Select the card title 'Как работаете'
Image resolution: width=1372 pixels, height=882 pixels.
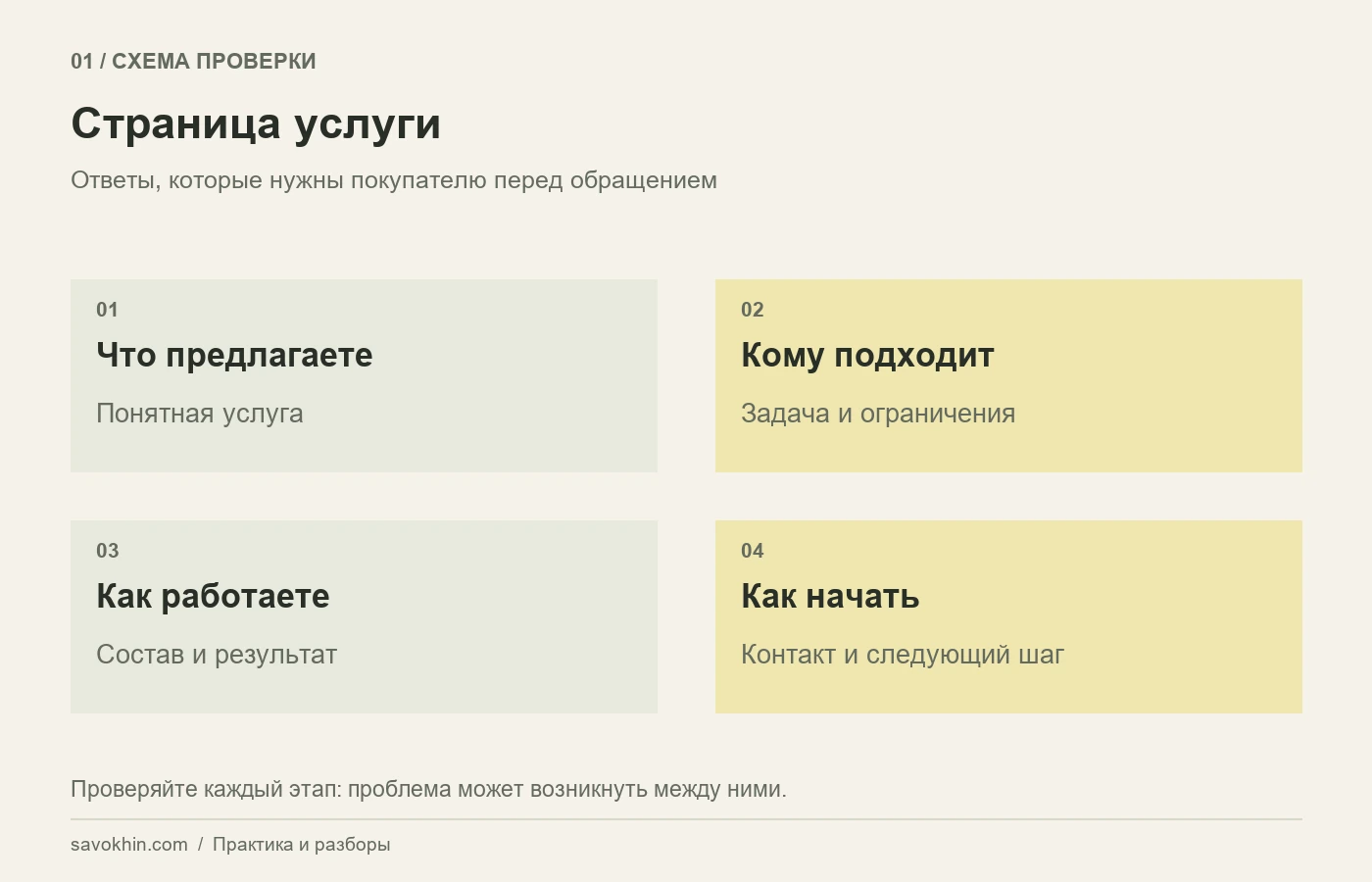click(x=213, y=596)
